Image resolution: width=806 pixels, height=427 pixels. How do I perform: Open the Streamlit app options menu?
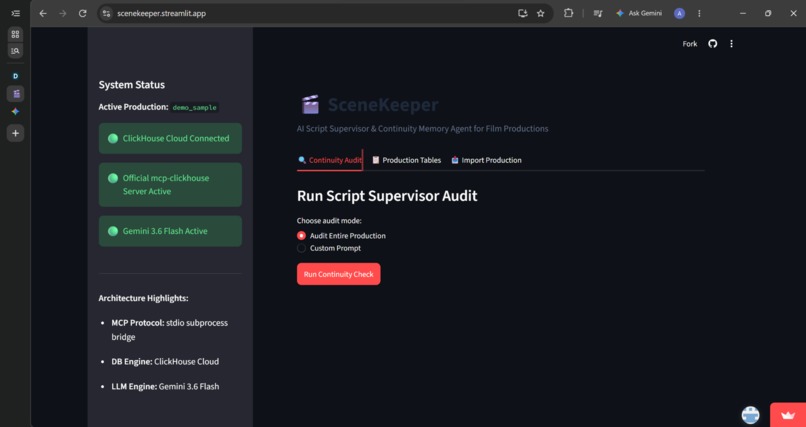coord(731,44)
